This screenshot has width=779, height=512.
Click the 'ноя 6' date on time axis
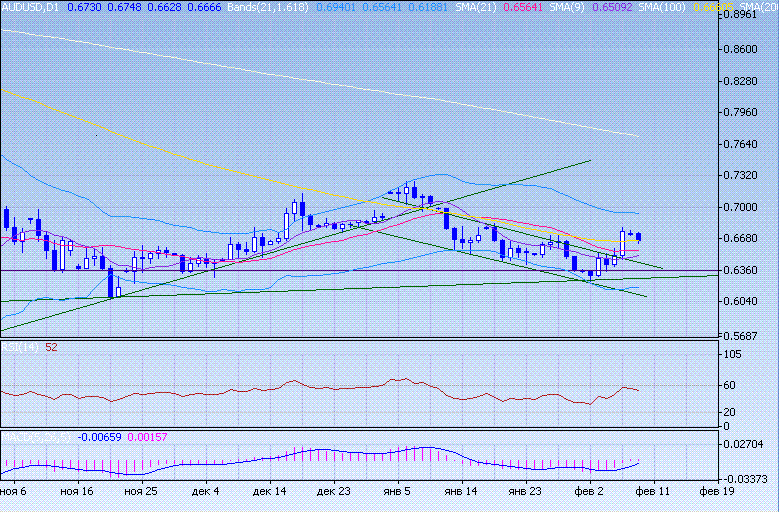[x=14, y=493]
